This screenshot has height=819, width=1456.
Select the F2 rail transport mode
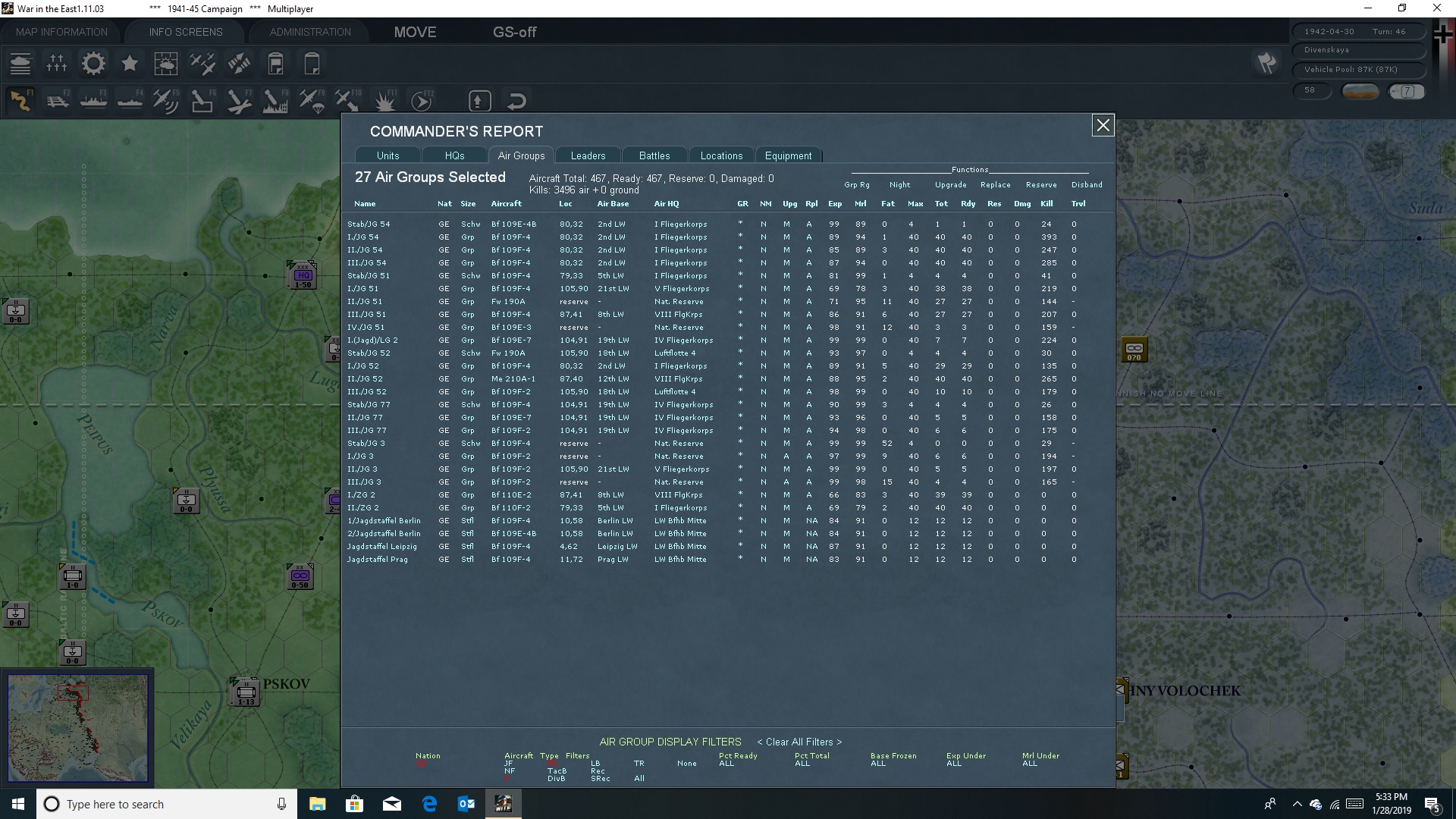58,99
